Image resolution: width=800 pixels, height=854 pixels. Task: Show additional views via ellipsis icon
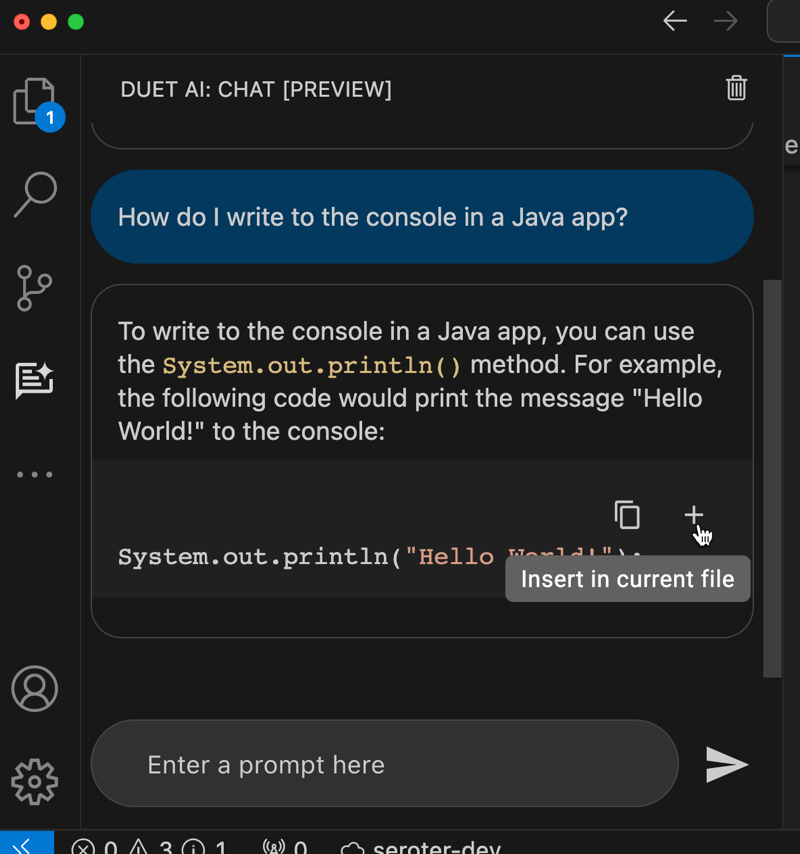(35, 474)
